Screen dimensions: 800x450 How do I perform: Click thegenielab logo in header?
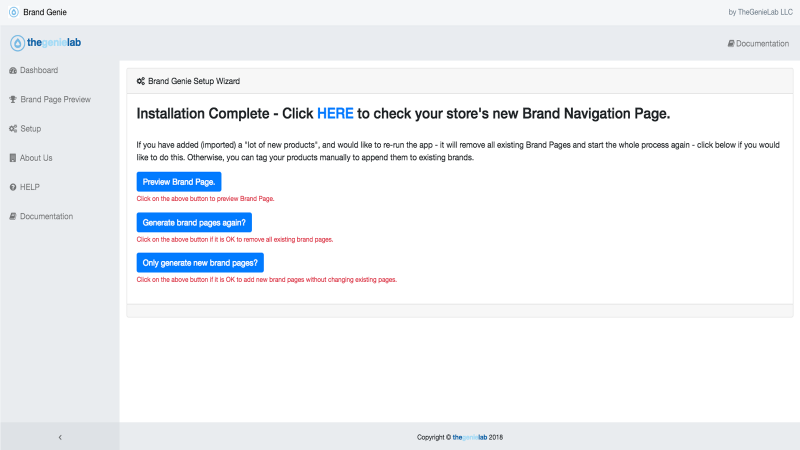(45, 43)
